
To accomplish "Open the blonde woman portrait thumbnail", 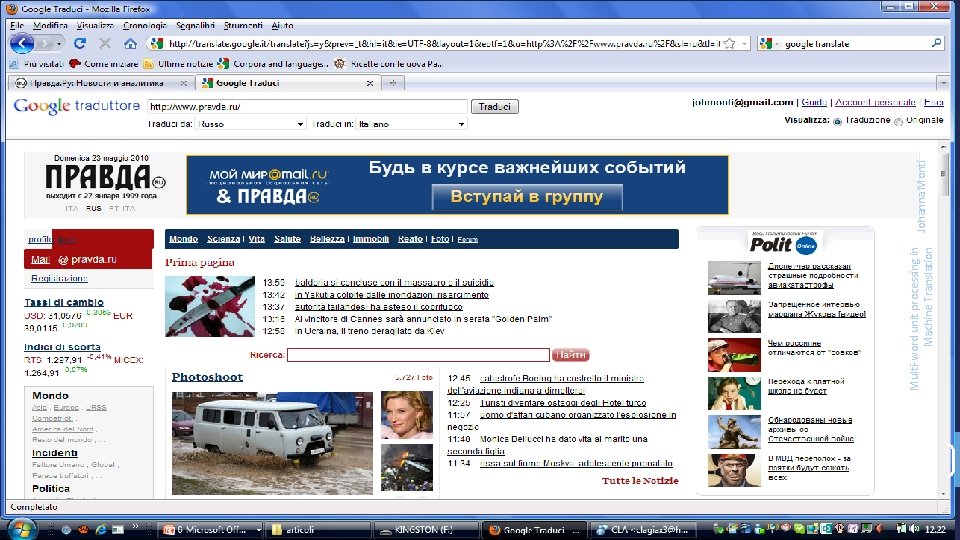I will [407, 414].
